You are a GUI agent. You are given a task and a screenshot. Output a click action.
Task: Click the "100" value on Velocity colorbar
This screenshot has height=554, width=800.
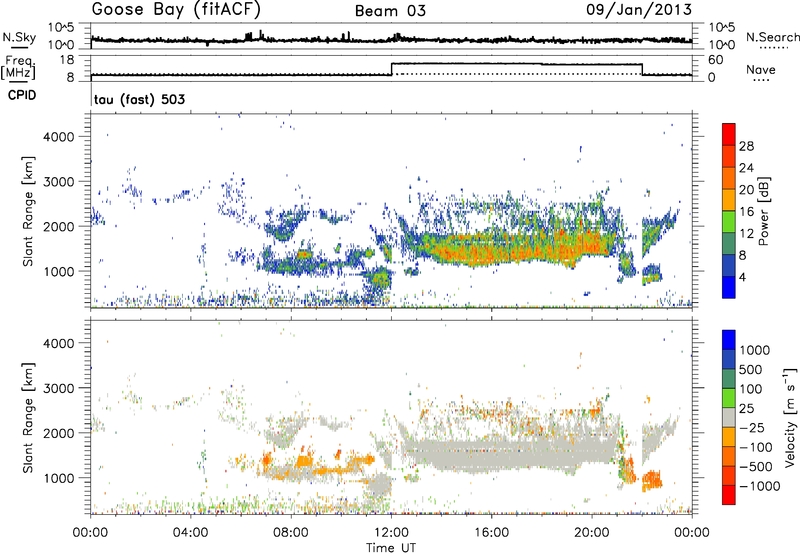[x=751, y=389]
